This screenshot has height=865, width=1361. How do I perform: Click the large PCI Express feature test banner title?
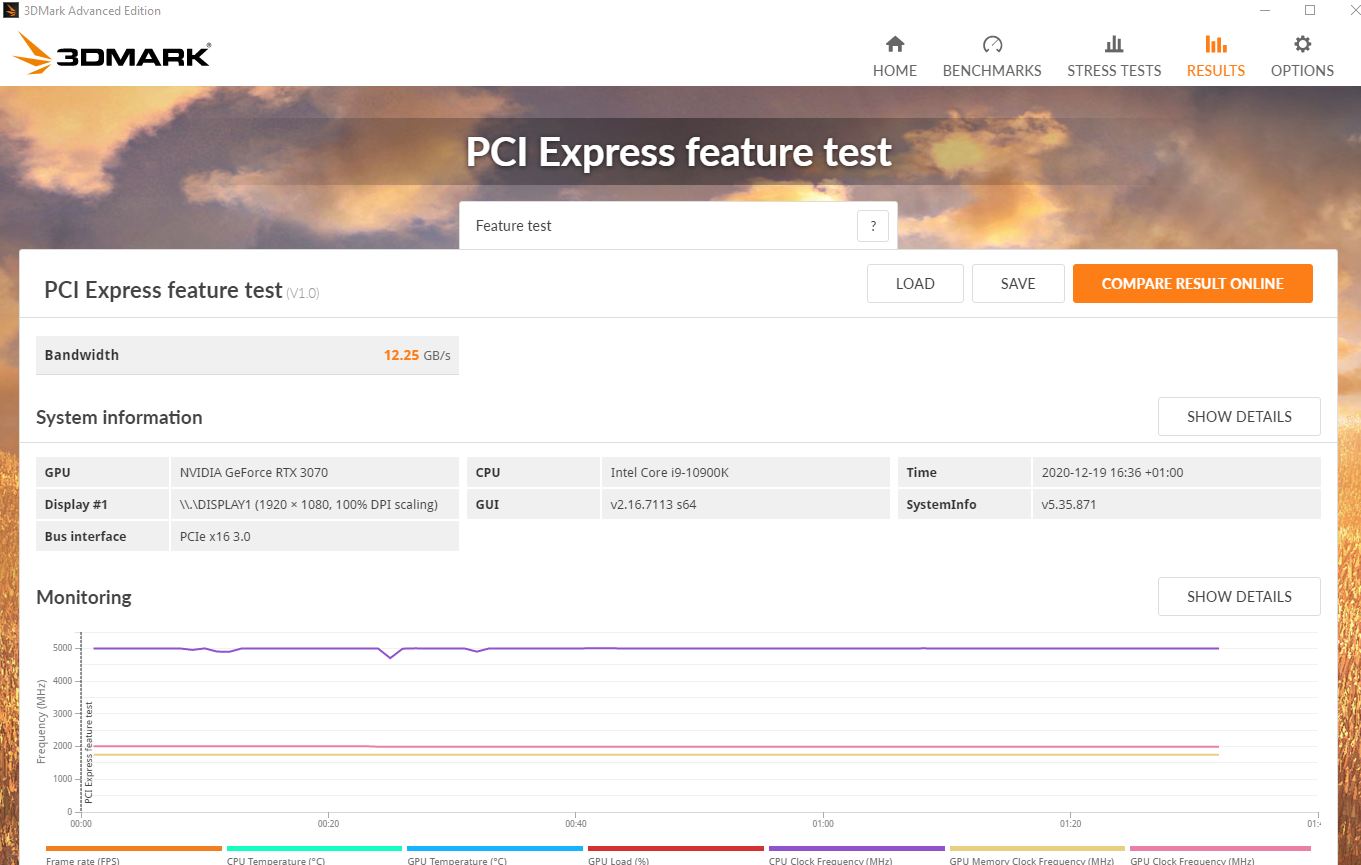point(678,152)
